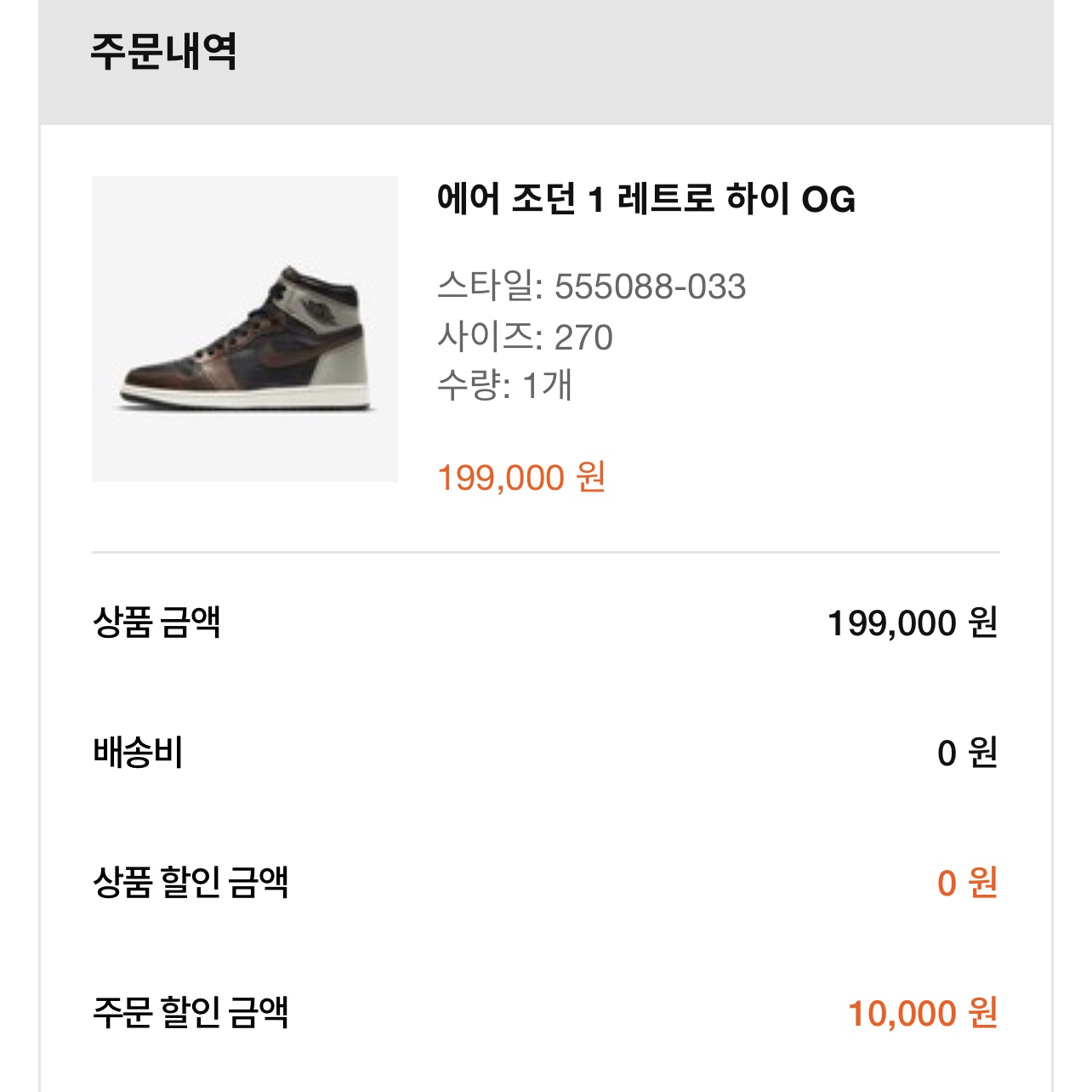Select the orange 0 원 product discount

click(967, 884)
